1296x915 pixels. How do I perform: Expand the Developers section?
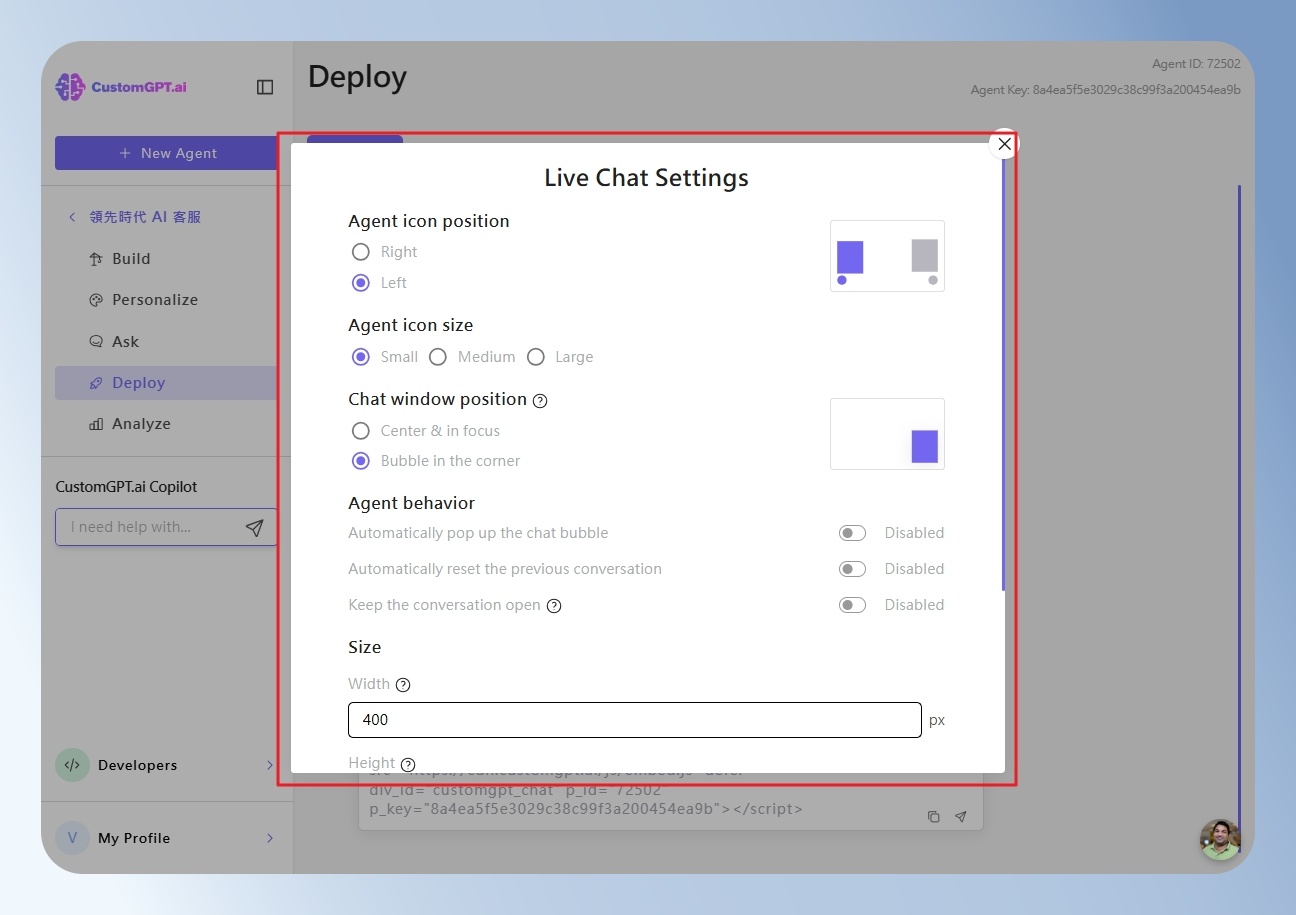pos(166,765)
